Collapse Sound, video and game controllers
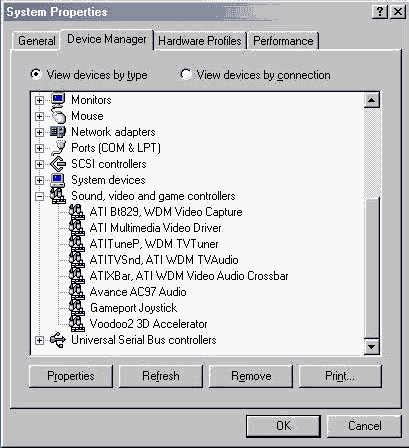The image size is (409, 448). coord(39,196)
